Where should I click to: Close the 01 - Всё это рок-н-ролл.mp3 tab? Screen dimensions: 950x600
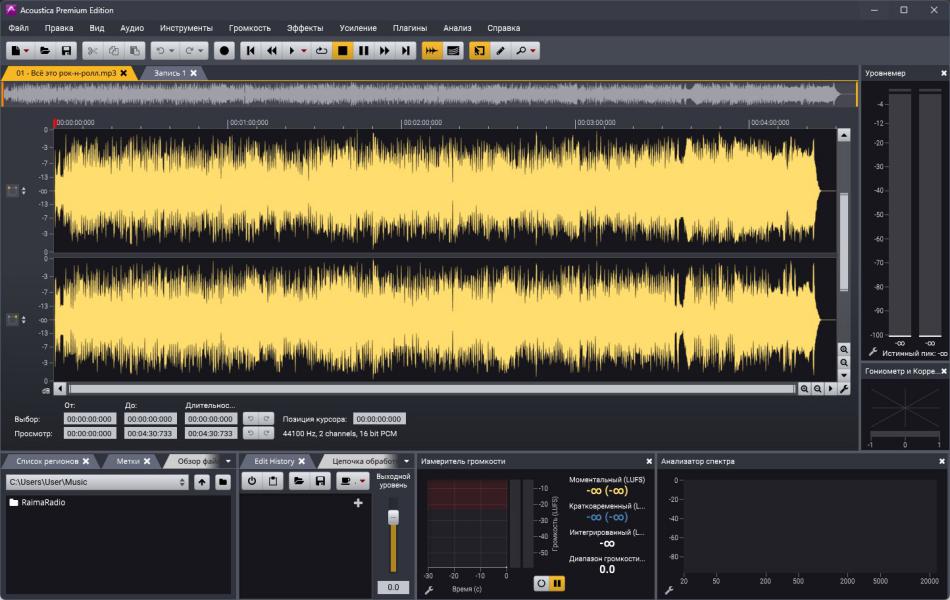[124, 73]
